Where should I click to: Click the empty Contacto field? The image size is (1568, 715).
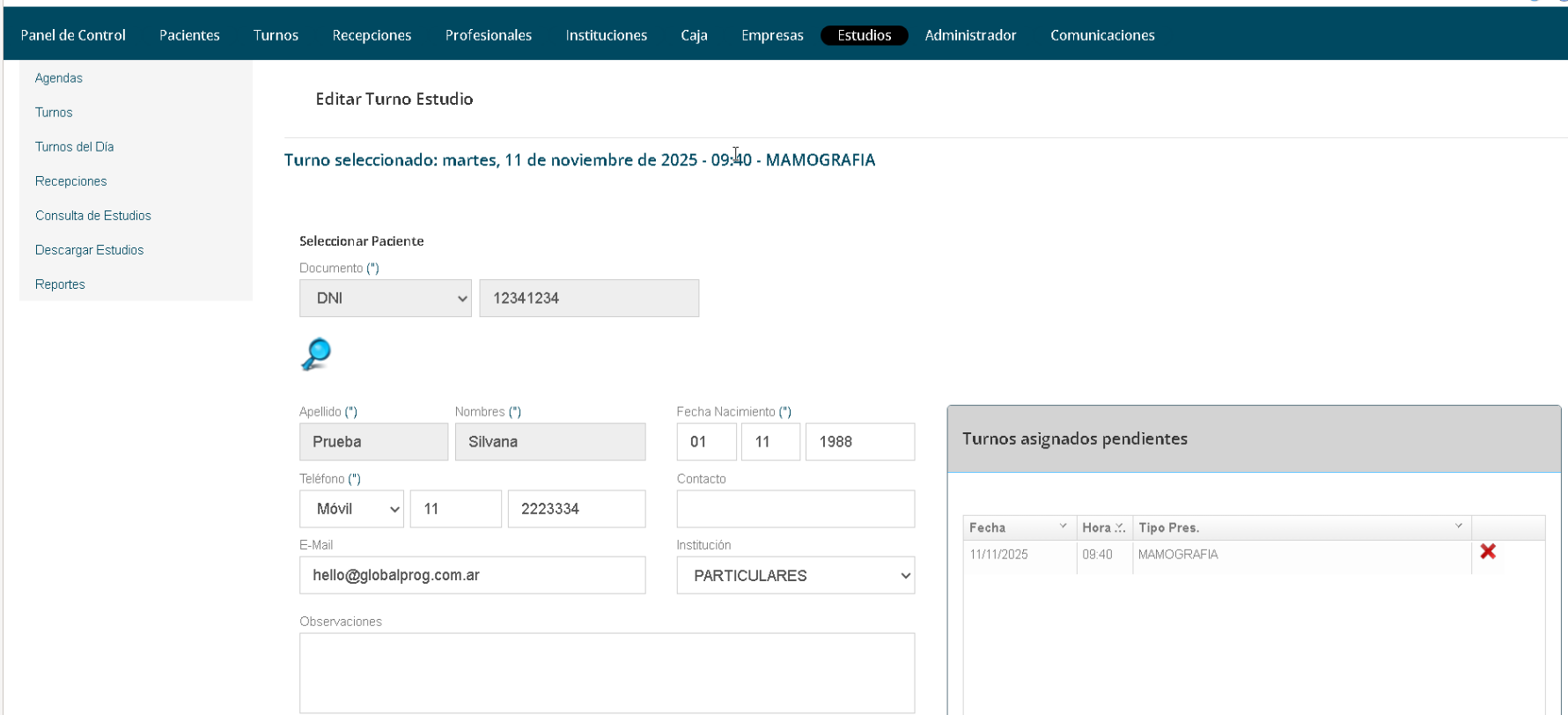point(795,509)
